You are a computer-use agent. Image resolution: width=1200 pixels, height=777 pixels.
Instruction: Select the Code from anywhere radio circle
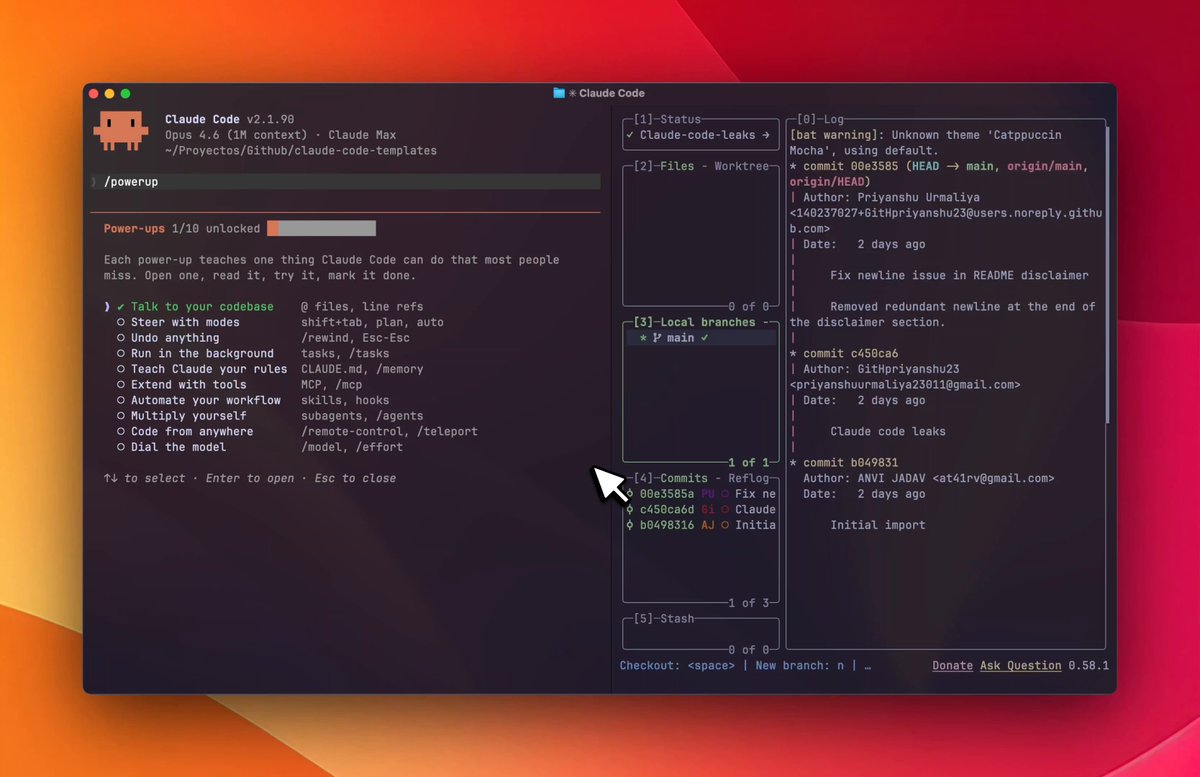120,432
